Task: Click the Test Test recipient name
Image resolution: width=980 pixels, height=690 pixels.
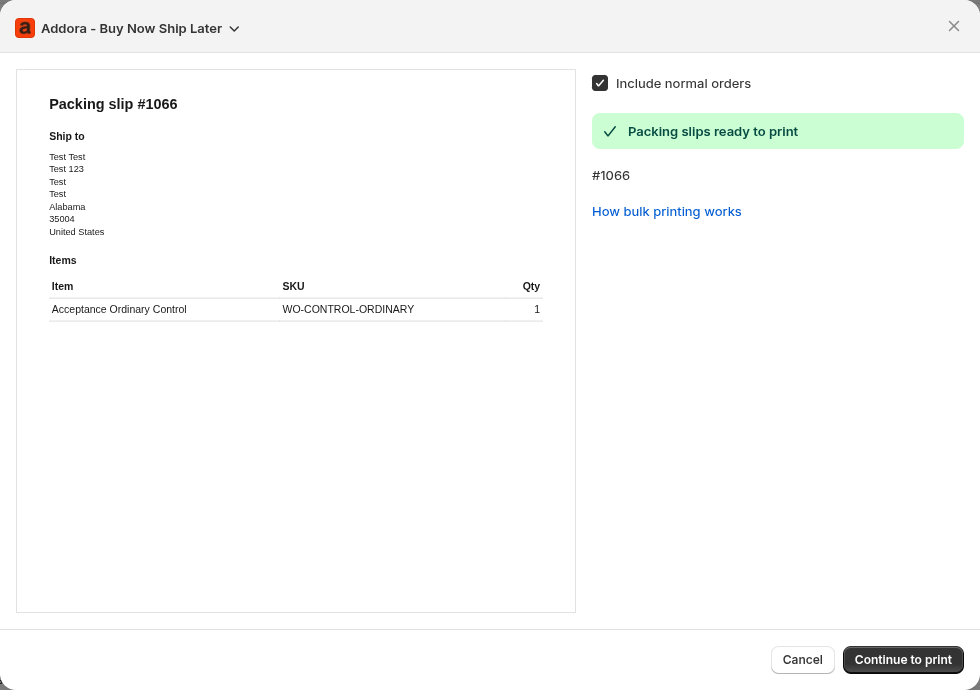Action: pyautogui.click(x=68, y=156)
